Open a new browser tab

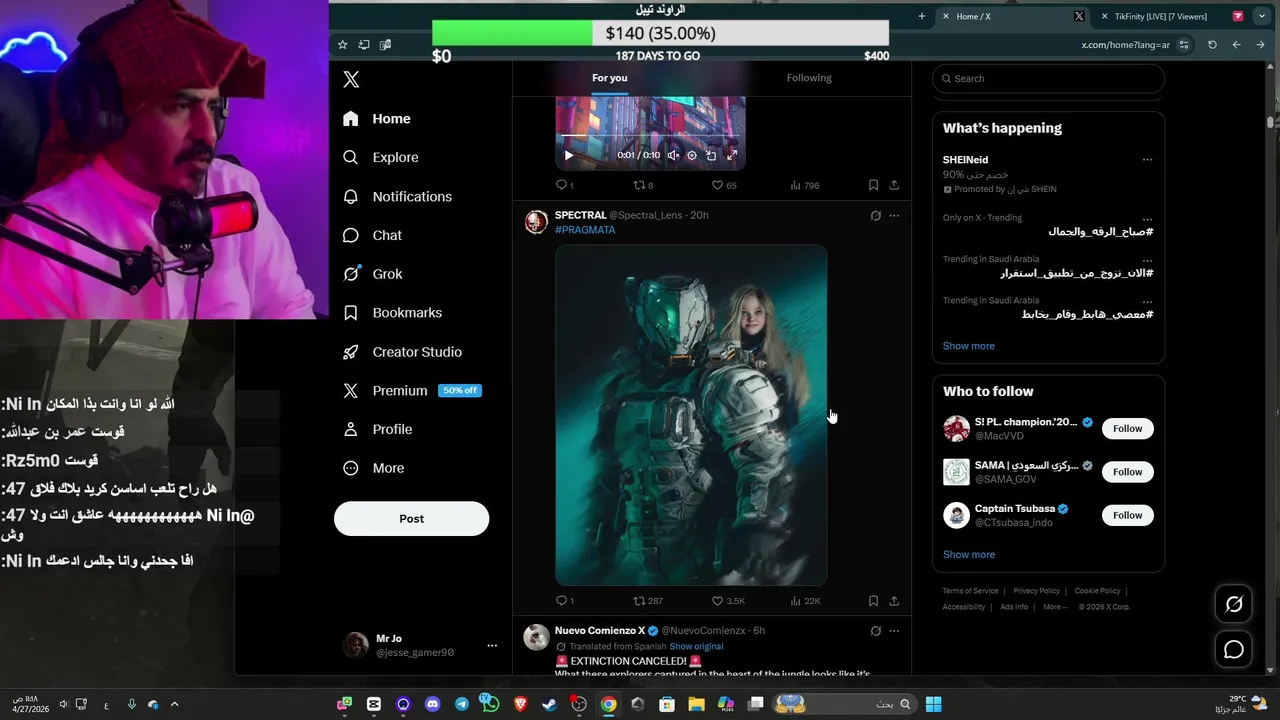(922, 16)
